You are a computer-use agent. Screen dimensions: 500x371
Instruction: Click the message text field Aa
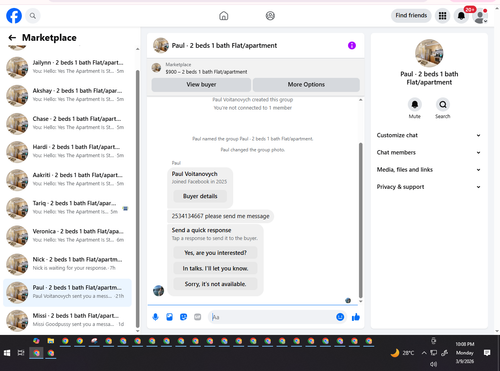click(x=272, y=317)
